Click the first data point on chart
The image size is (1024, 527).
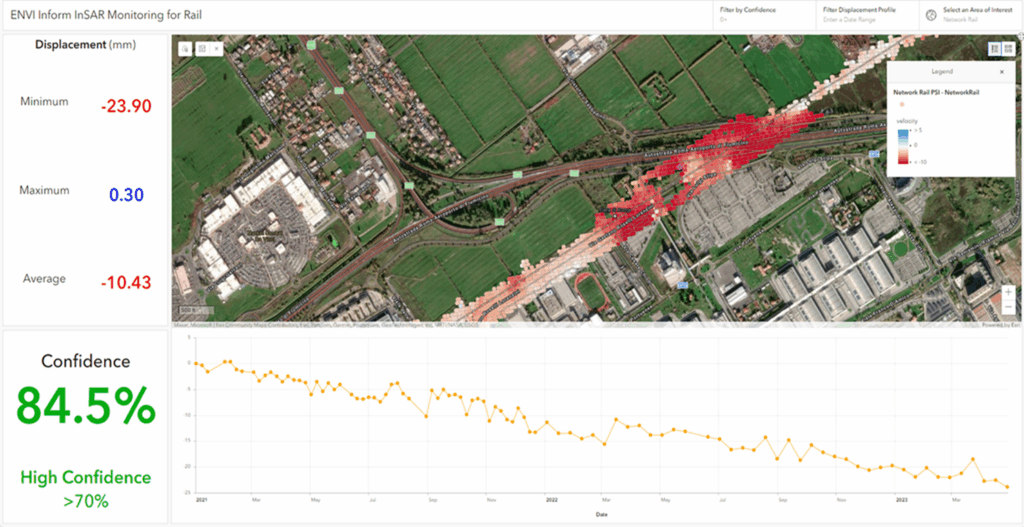[x=195, y=363]
